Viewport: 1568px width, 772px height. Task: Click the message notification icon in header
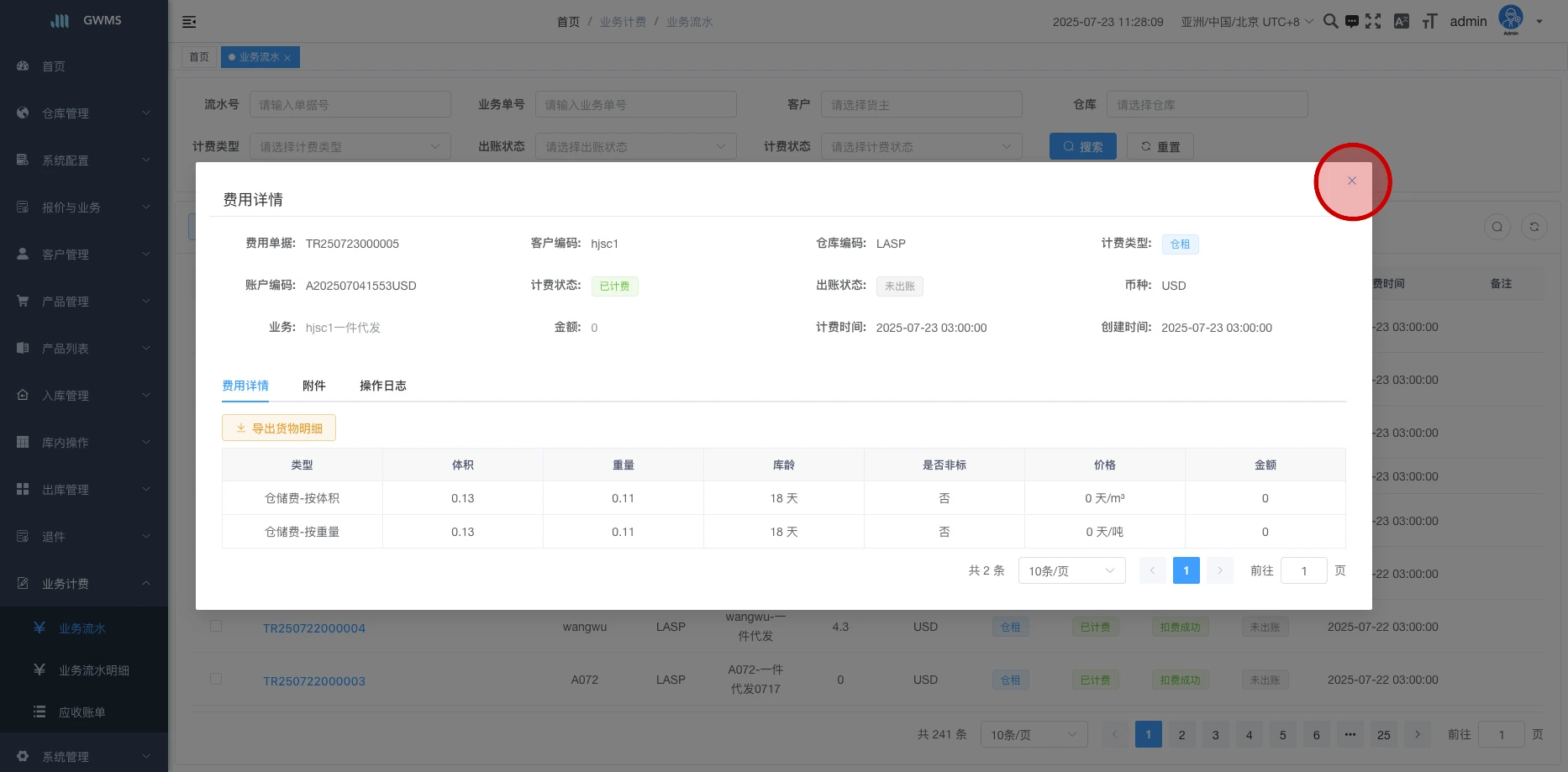(1351, 22)
